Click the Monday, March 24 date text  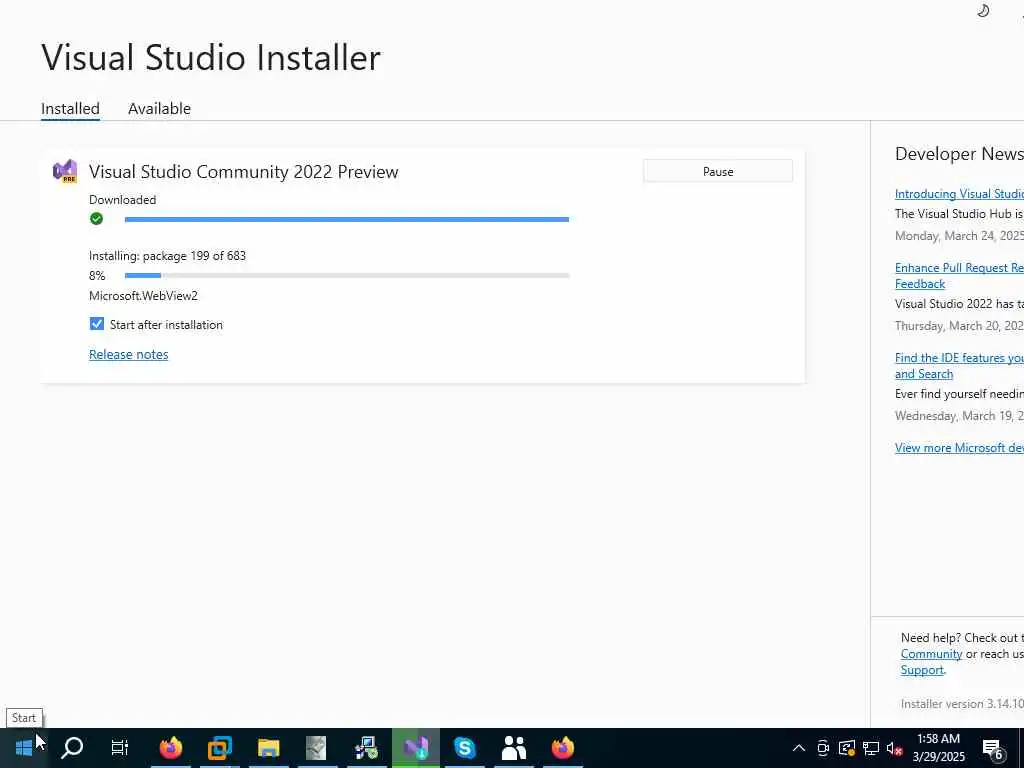(x=959, y=236)
